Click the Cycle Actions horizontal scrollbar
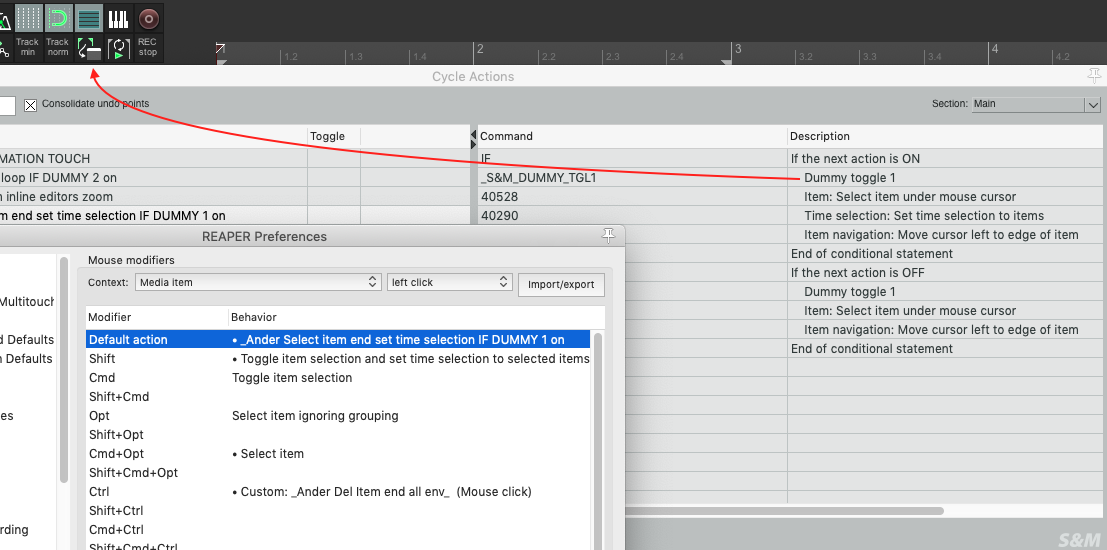This screenshot has height=550, width=1107. 784,510
